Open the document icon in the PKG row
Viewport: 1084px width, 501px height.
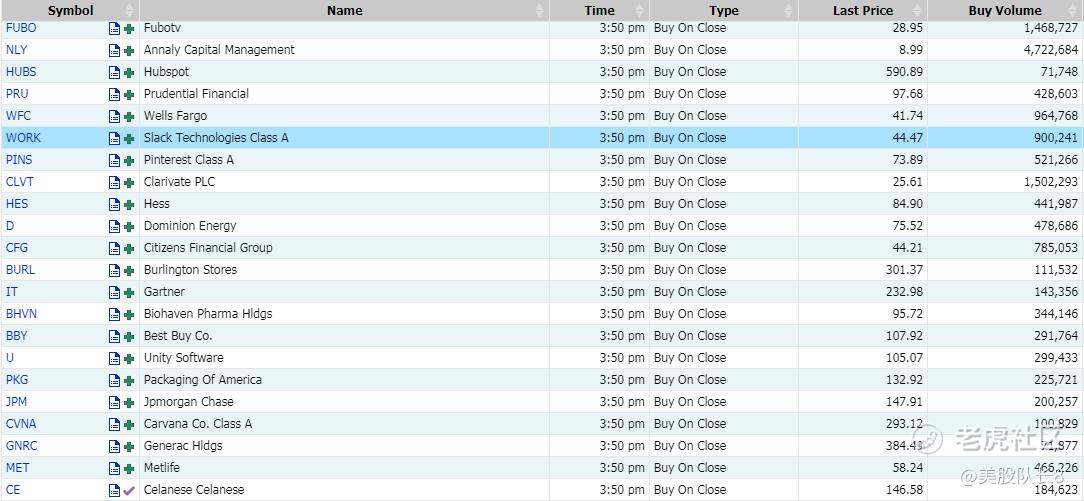[114, 380]
